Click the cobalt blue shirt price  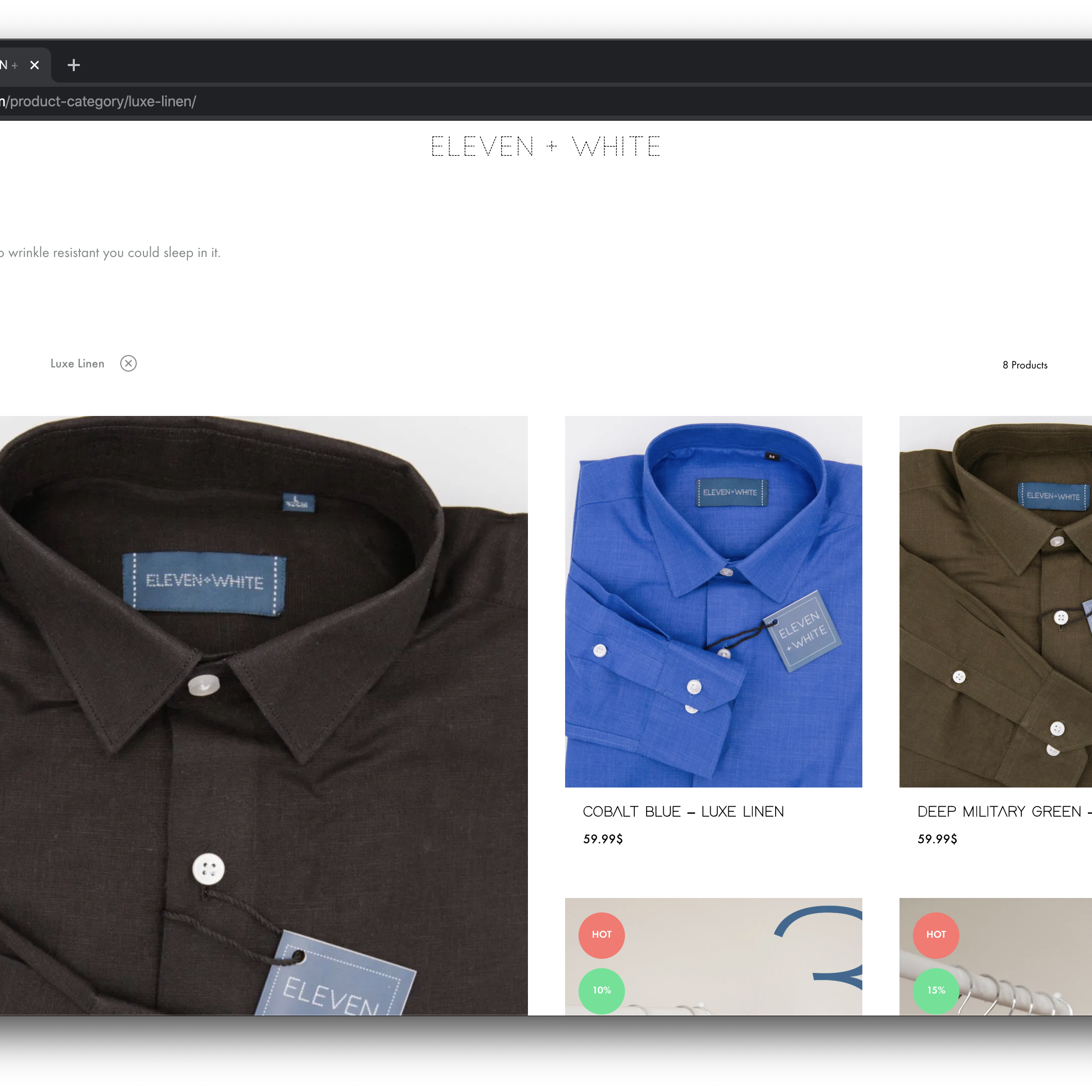click(x=603, y=839)
